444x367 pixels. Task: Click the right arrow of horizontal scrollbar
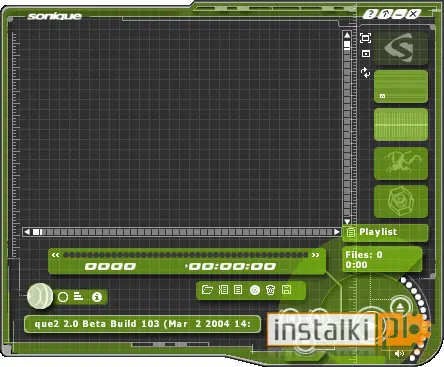(x=337, y=232)
